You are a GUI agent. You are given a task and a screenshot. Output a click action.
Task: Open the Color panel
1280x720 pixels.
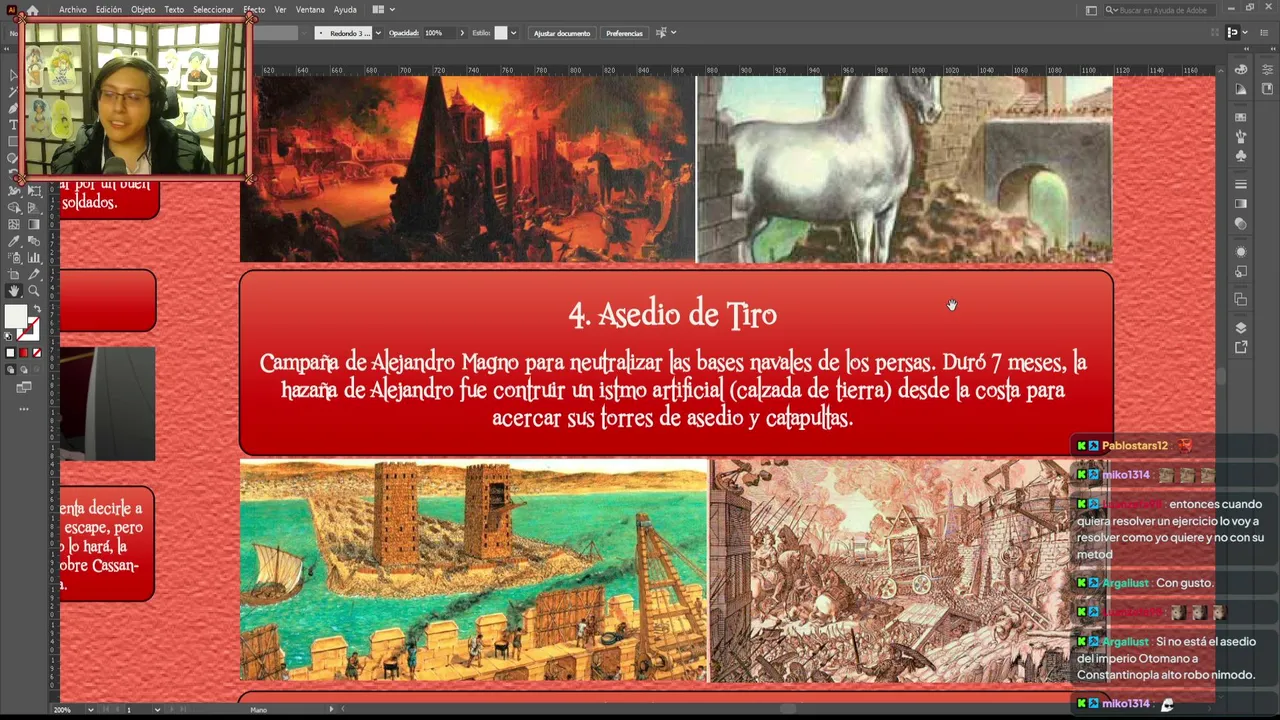pos(1241,69)
